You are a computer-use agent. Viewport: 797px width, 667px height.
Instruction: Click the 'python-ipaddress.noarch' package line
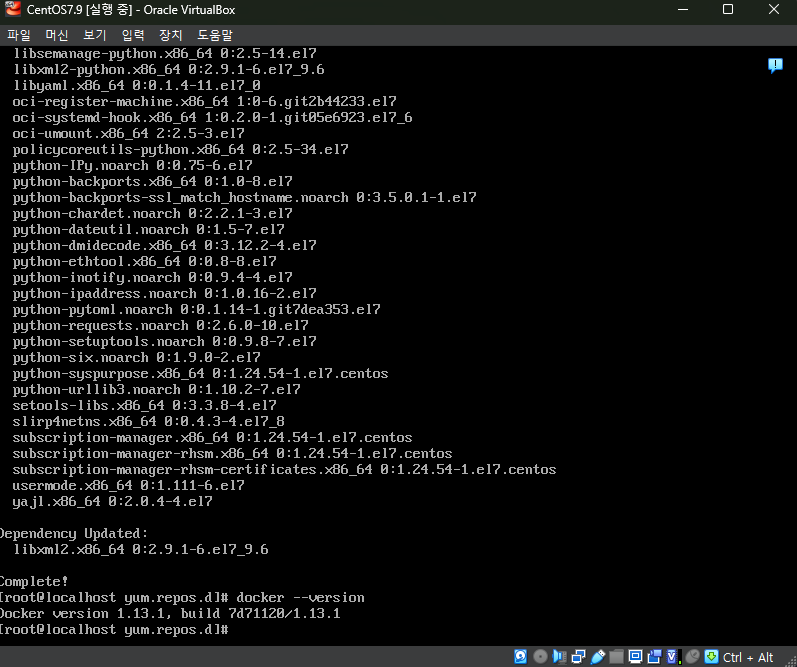click(164, 293)
